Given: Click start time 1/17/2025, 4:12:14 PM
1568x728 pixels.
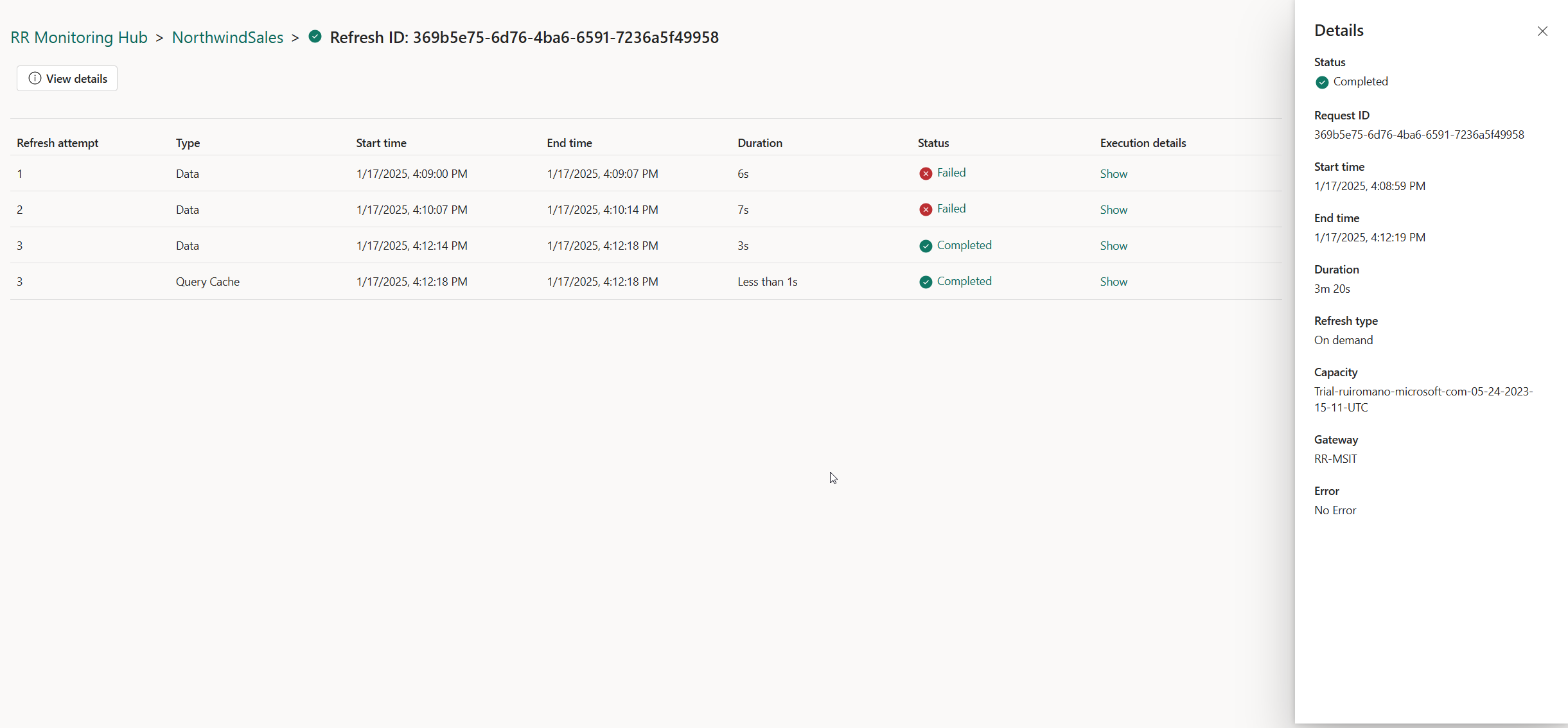Looking at the screenshot, I should point(412,246).
